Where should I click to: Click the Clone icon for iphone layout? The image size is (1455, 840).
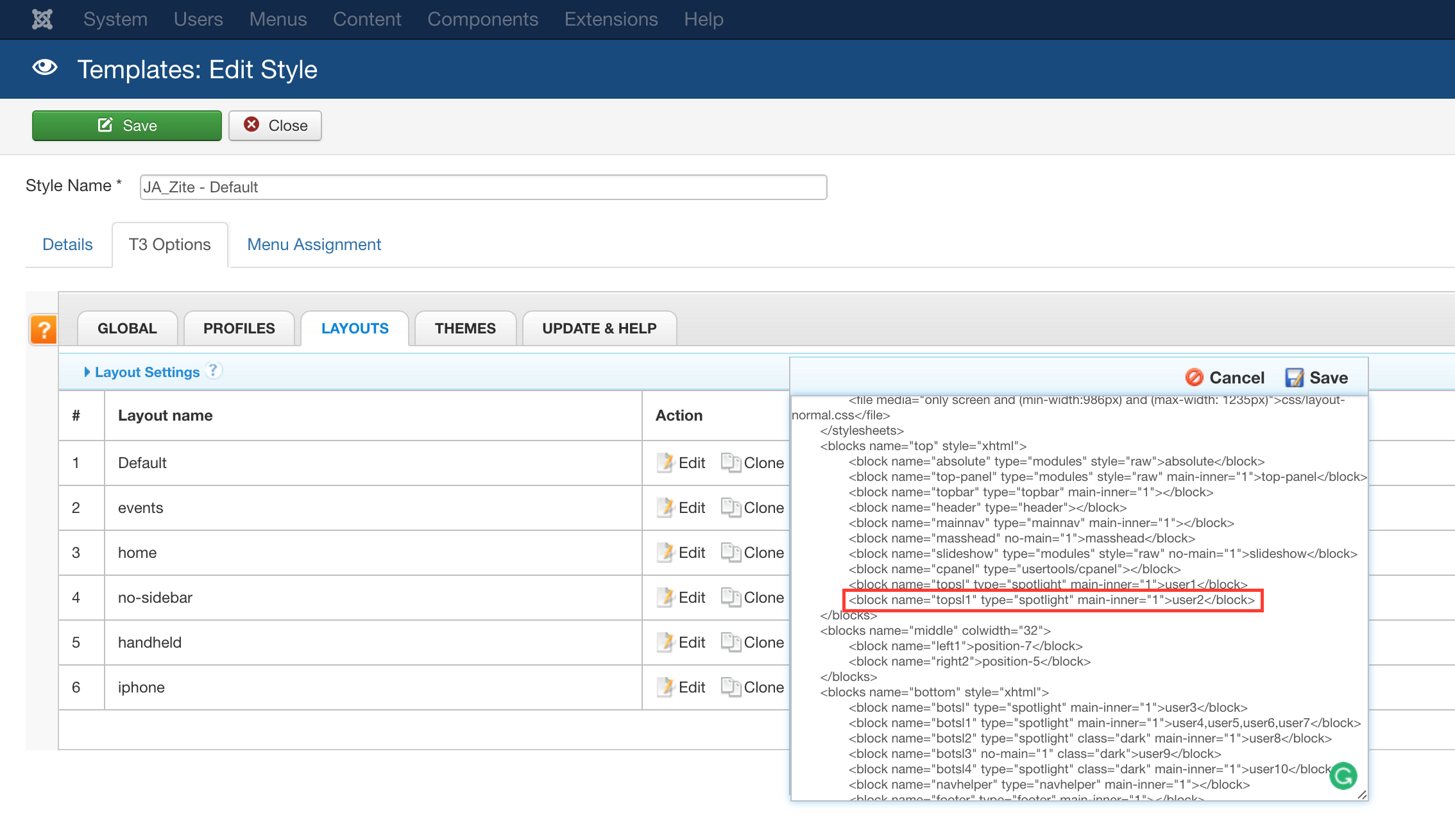coord(731,687)
